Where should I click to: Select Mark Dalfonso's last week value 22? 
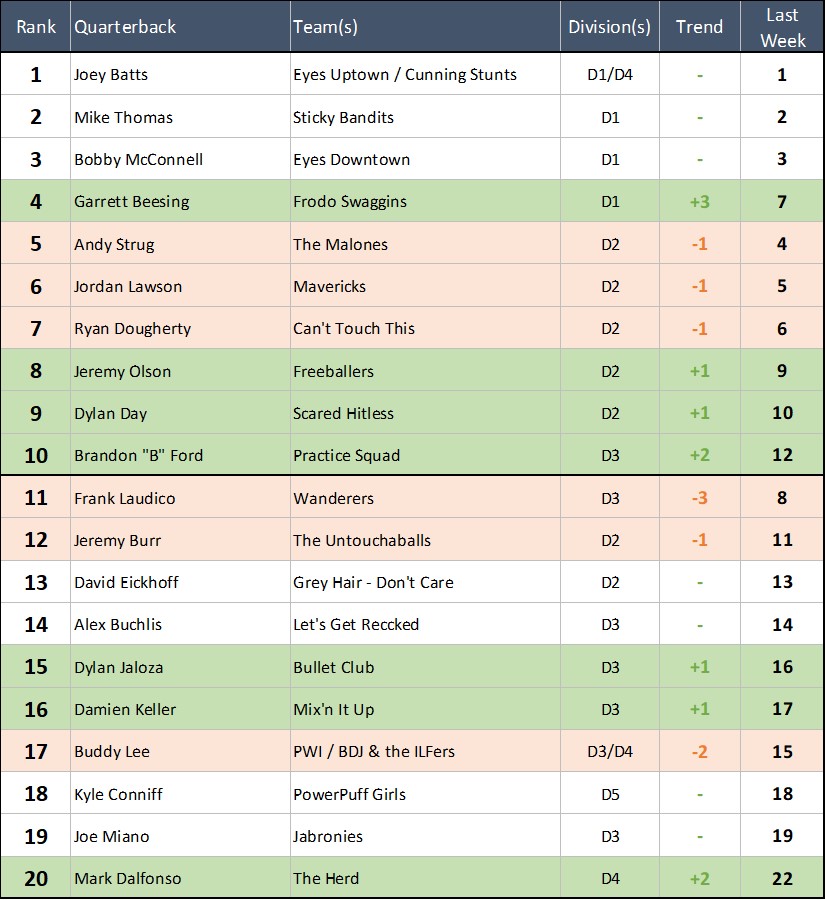(x=782, y=879)
